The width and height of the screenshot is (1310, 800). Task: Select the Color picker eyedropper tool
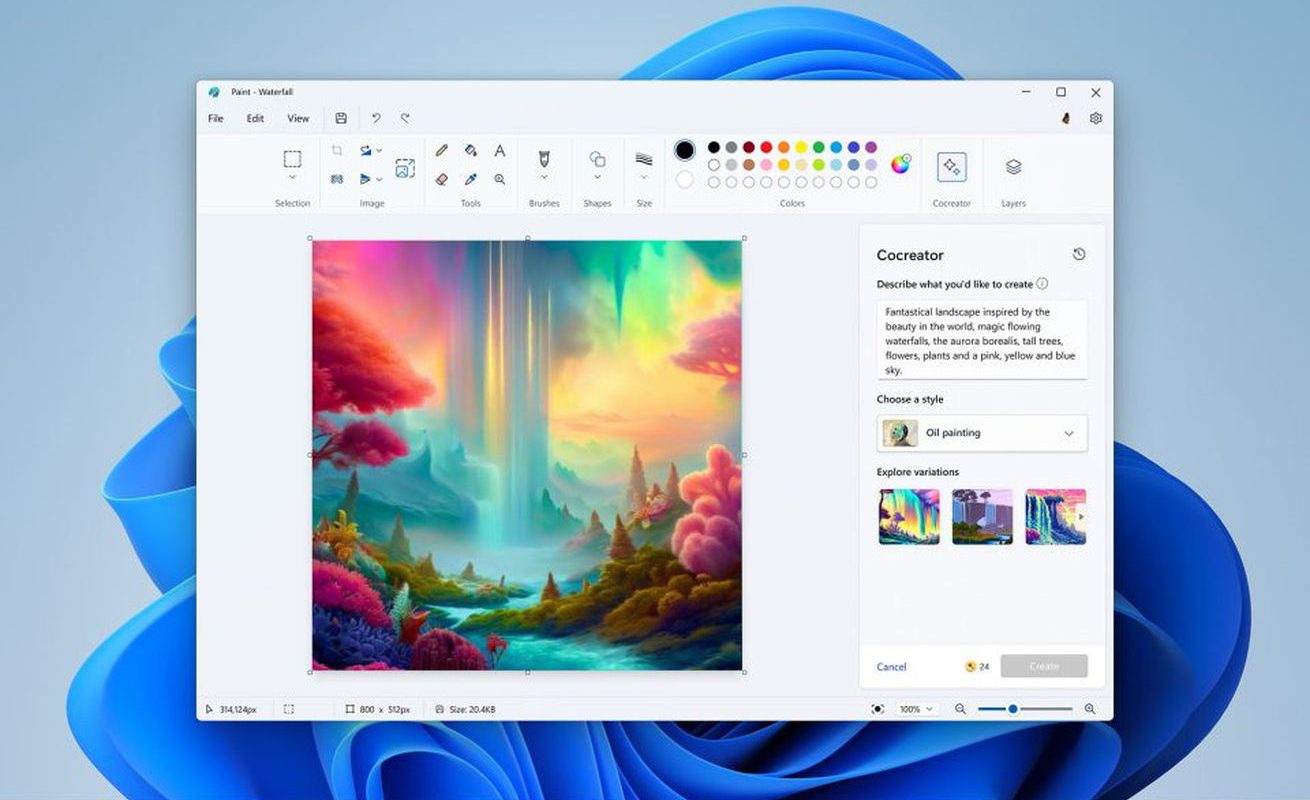click(470, 179)
